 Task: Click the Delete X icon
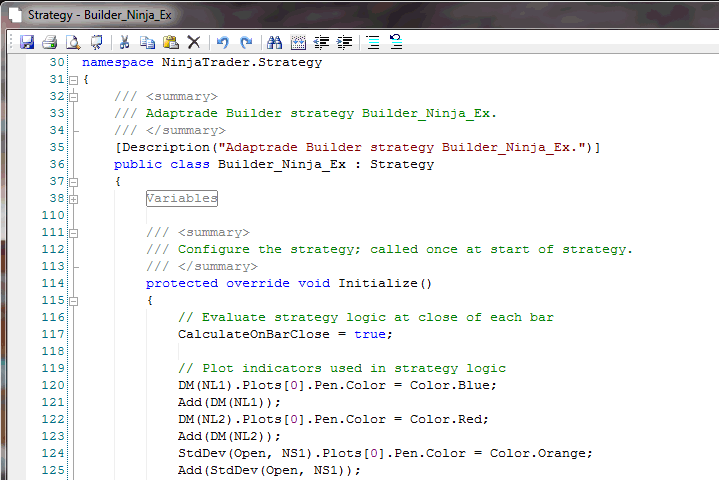(194, 42)
